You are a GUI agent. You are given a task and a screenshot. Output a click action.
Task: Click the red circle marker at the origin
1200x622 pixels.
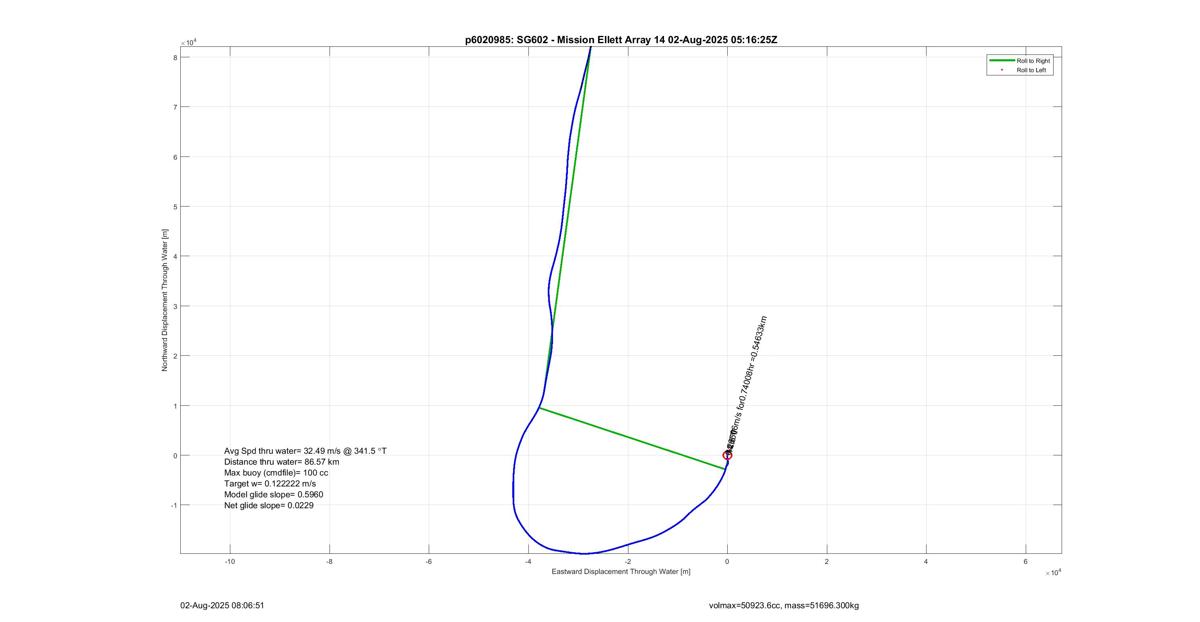[728, 455]
